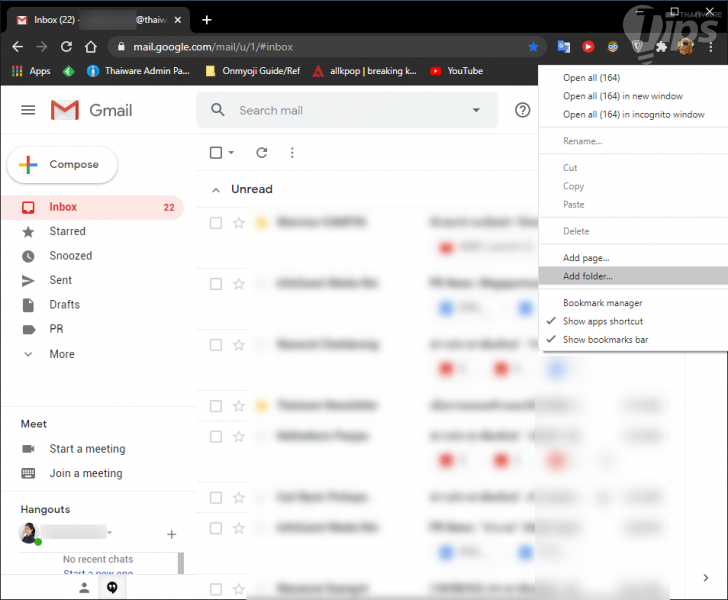Open the Chrome profile avatar
This screenshot has height=600, width=728.
(686, 46)
